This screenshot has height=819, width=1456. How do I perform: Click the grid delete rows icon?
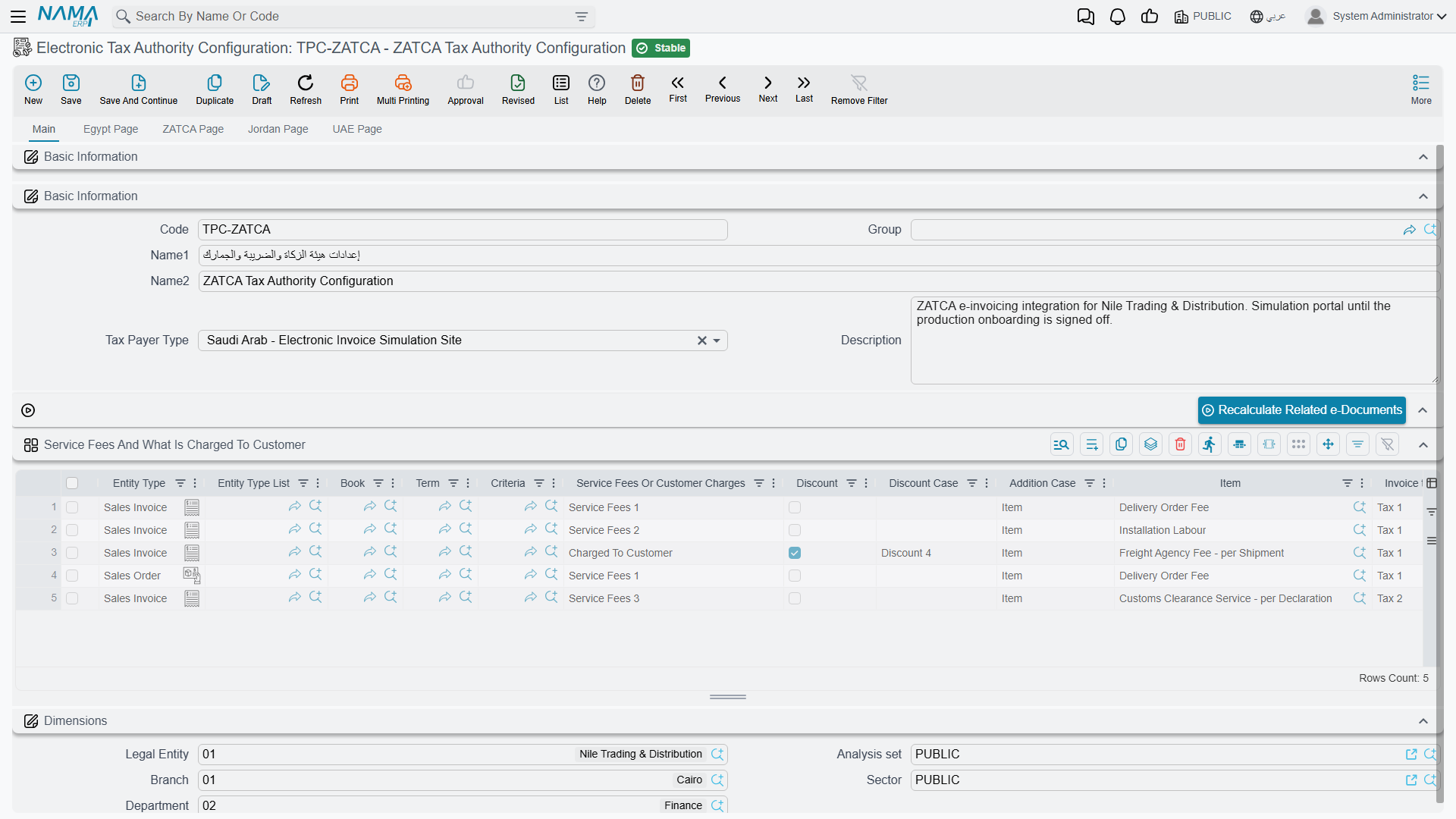(x=1180, y=444)
